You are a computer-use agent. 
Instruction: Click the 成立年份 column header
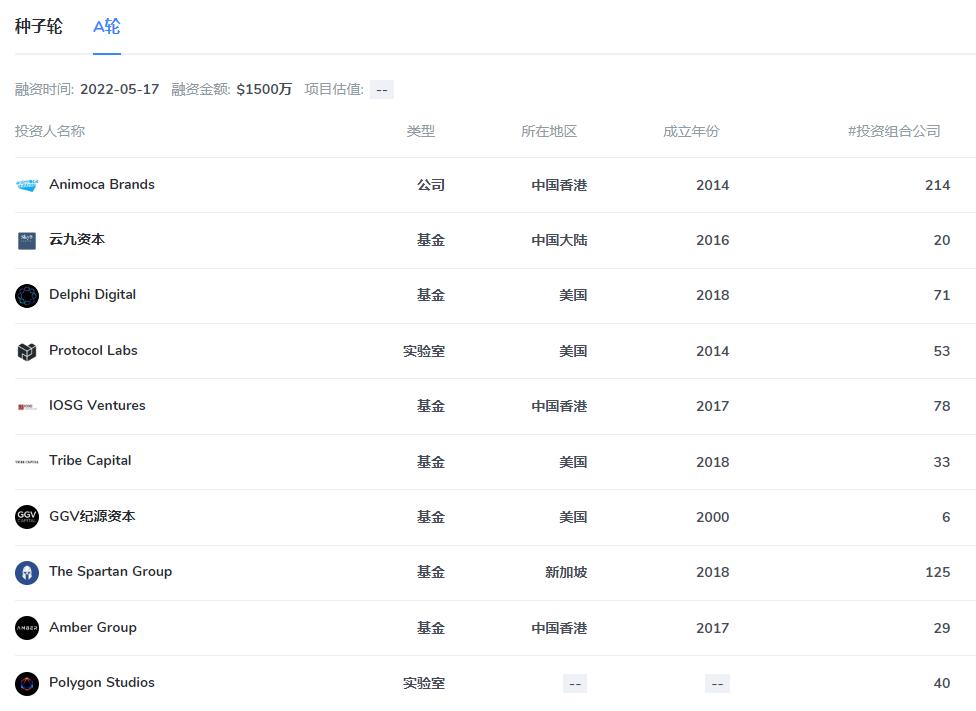pos(690,131)
